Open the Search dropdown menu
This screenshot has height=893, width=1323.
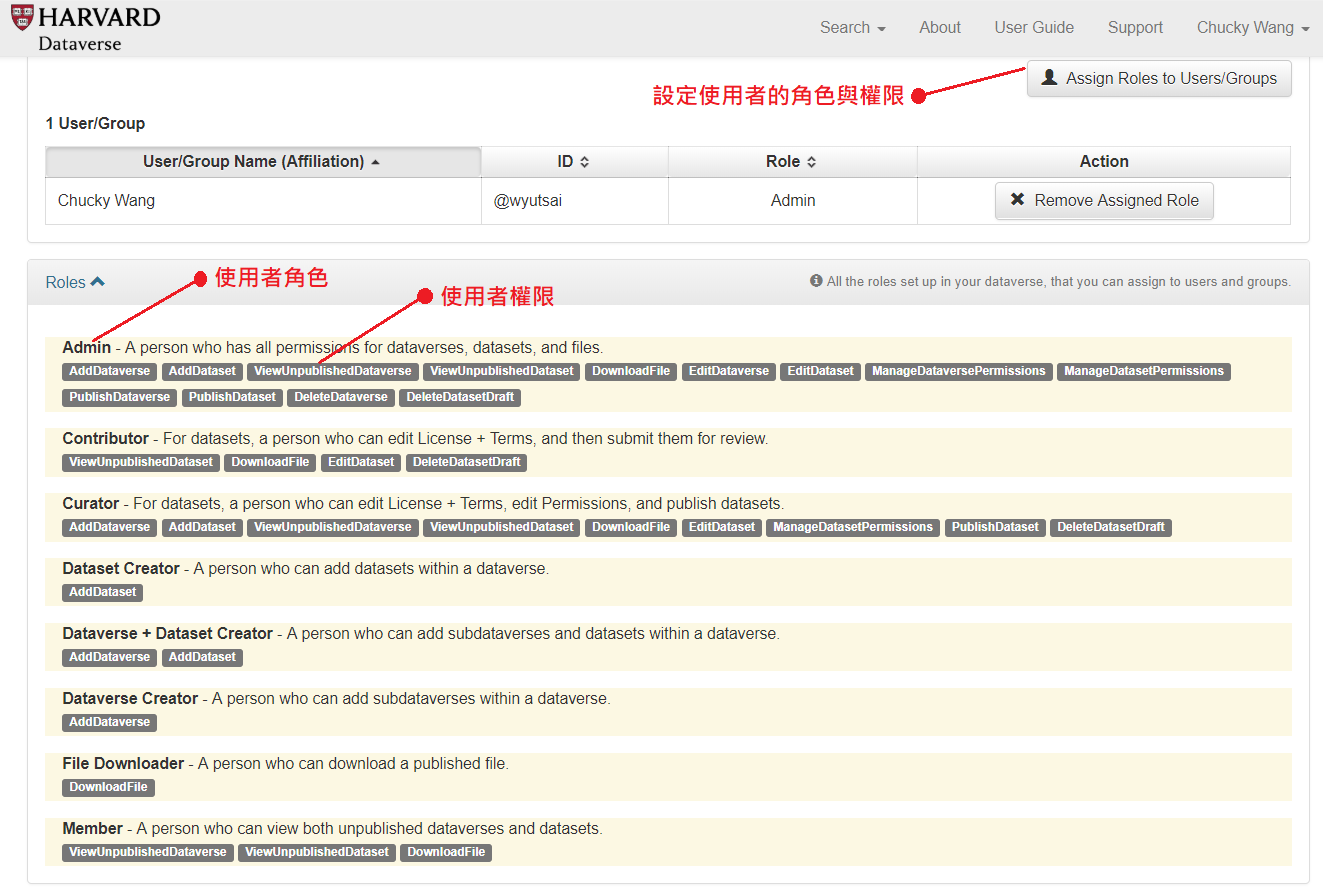(852, 28)
